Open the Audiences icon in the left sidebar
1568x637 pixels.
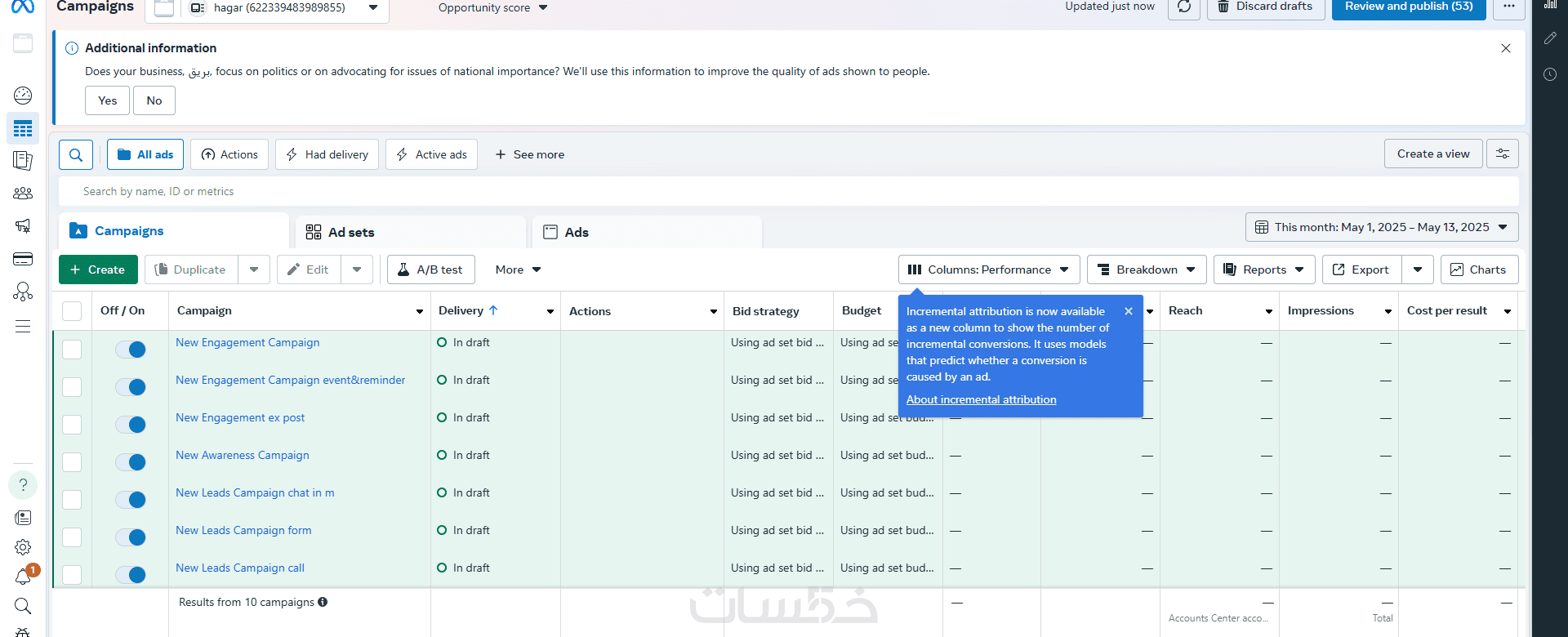(x=23, y=194)
